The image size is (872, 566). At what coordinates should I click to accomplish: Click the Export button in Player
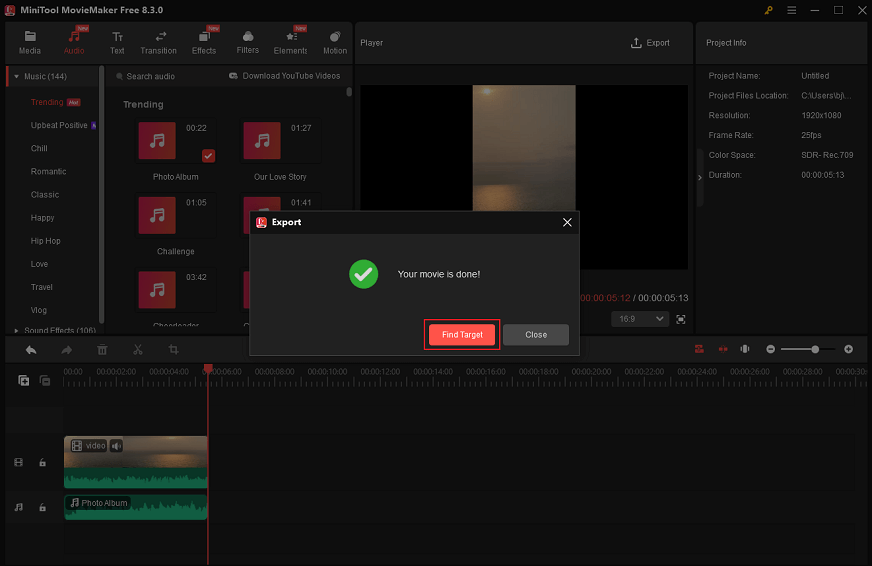point(650,43)
